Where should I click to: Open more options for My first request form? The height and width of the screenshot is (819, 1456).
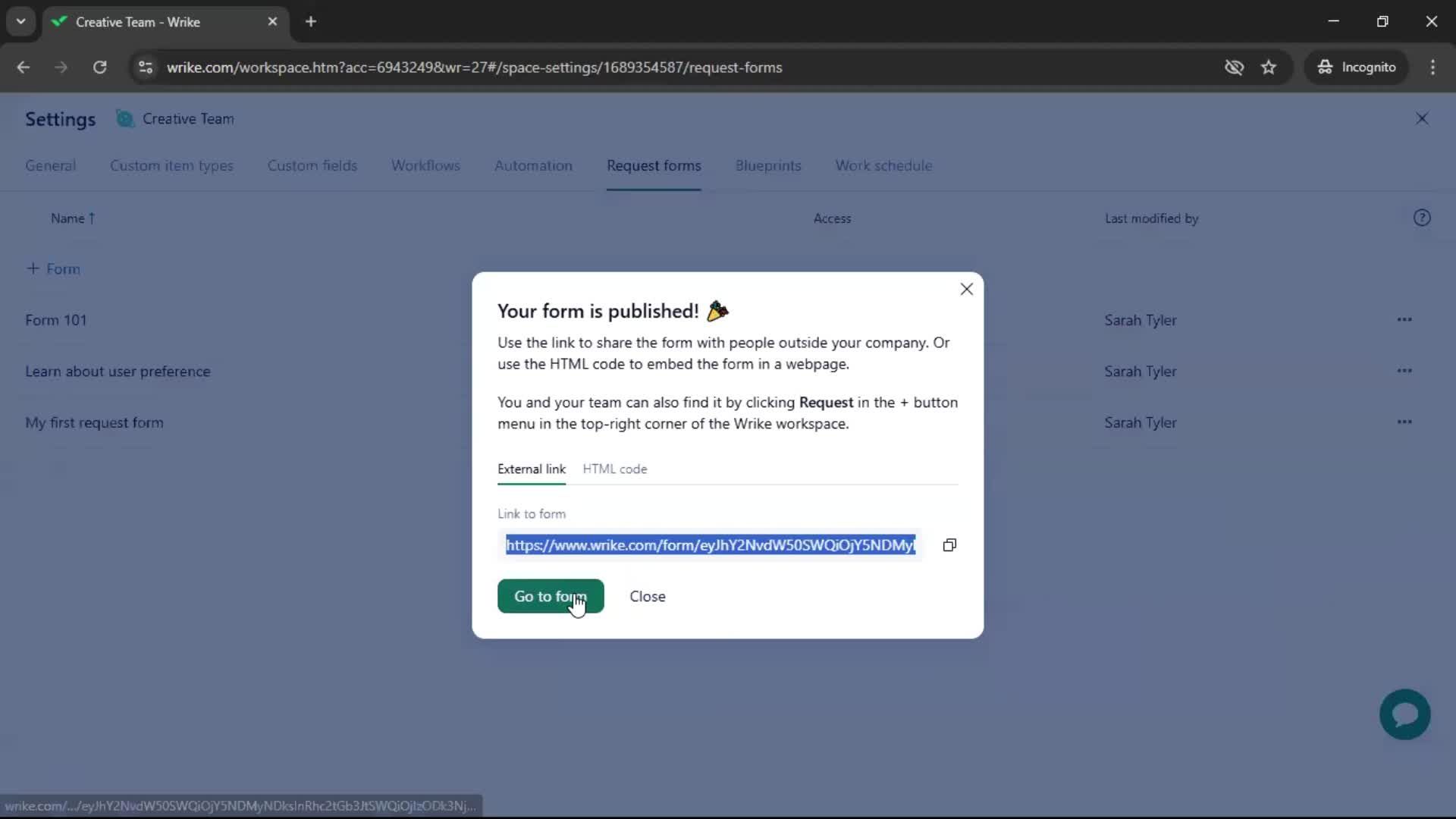tap(1404, 422)
